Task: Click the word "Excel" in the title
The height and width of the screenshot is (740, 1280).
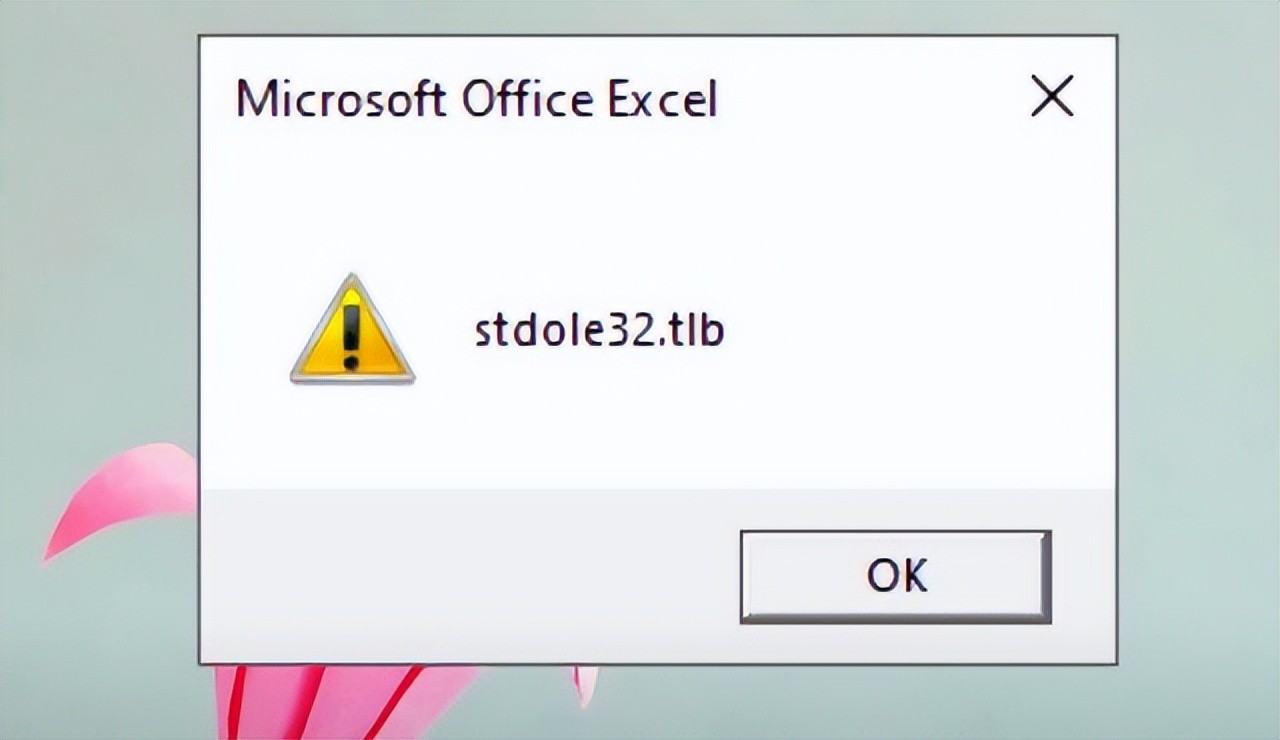Action: [663, 100]
